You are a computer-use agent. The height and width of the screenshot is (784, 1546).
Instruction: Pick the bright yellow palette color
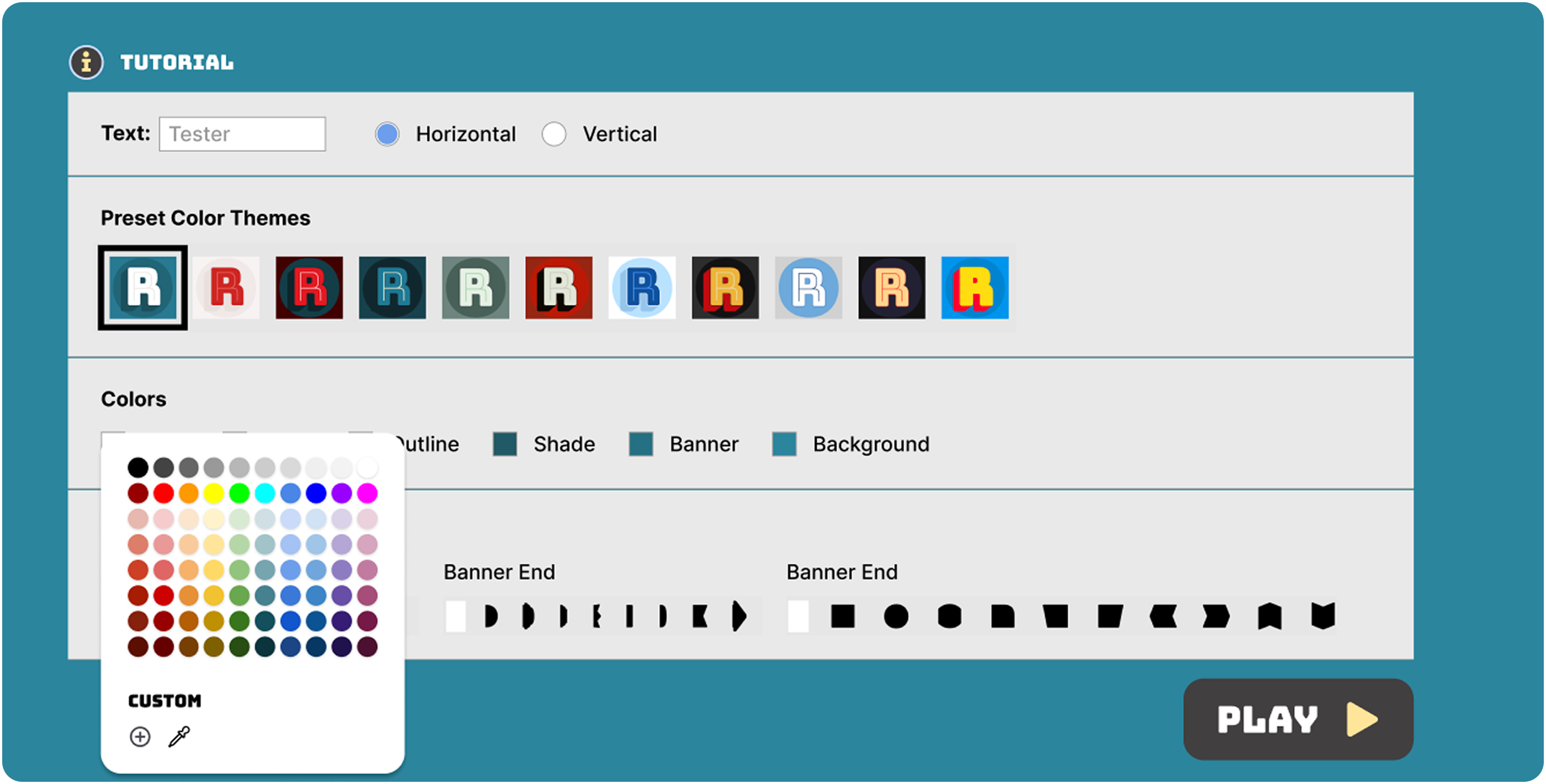tap(214, 493)
